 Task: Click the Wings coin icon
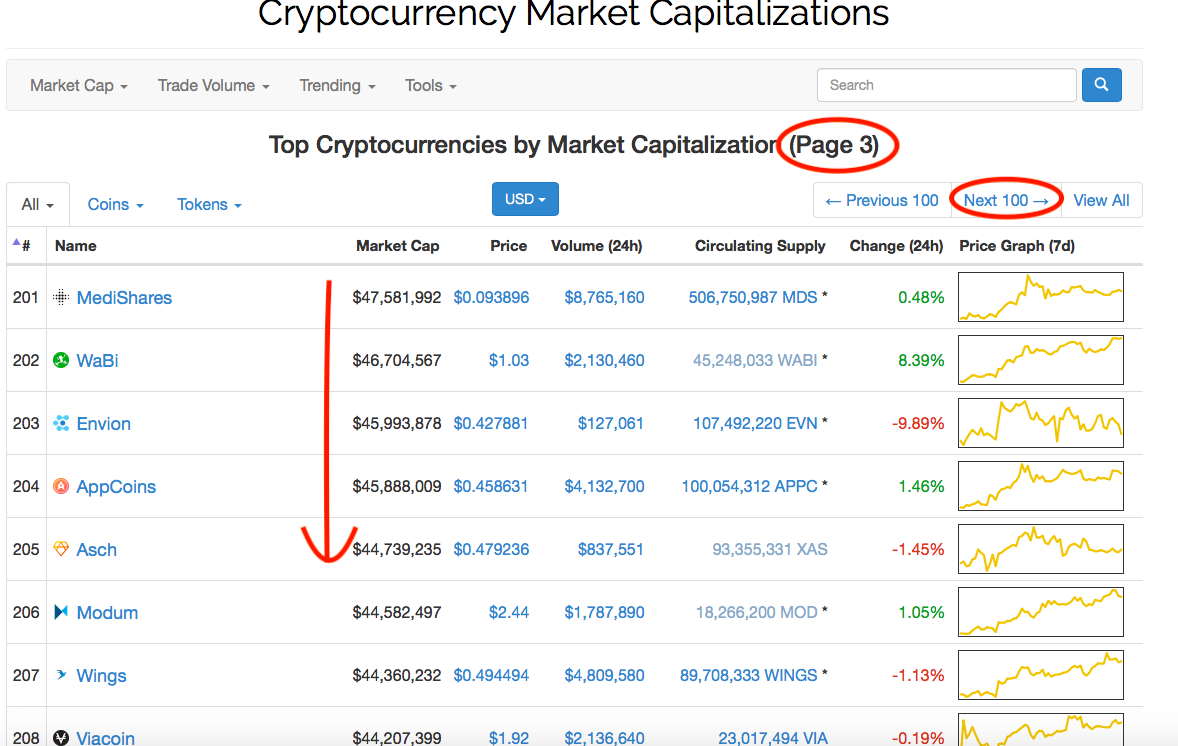[x=61, y=675]
